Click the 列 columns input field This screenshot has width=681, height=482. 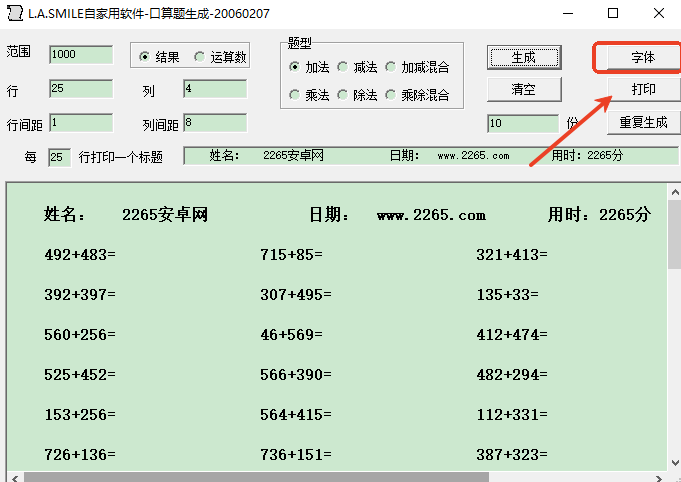tap(214, 89)
